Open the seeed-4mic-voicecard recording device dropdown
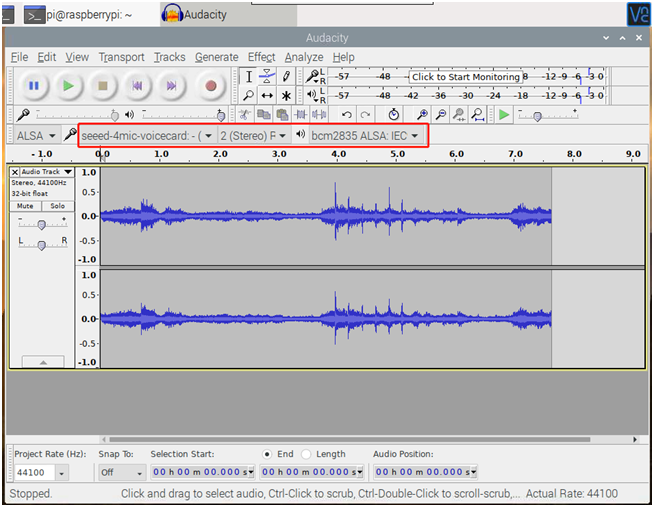 [147, 136]
